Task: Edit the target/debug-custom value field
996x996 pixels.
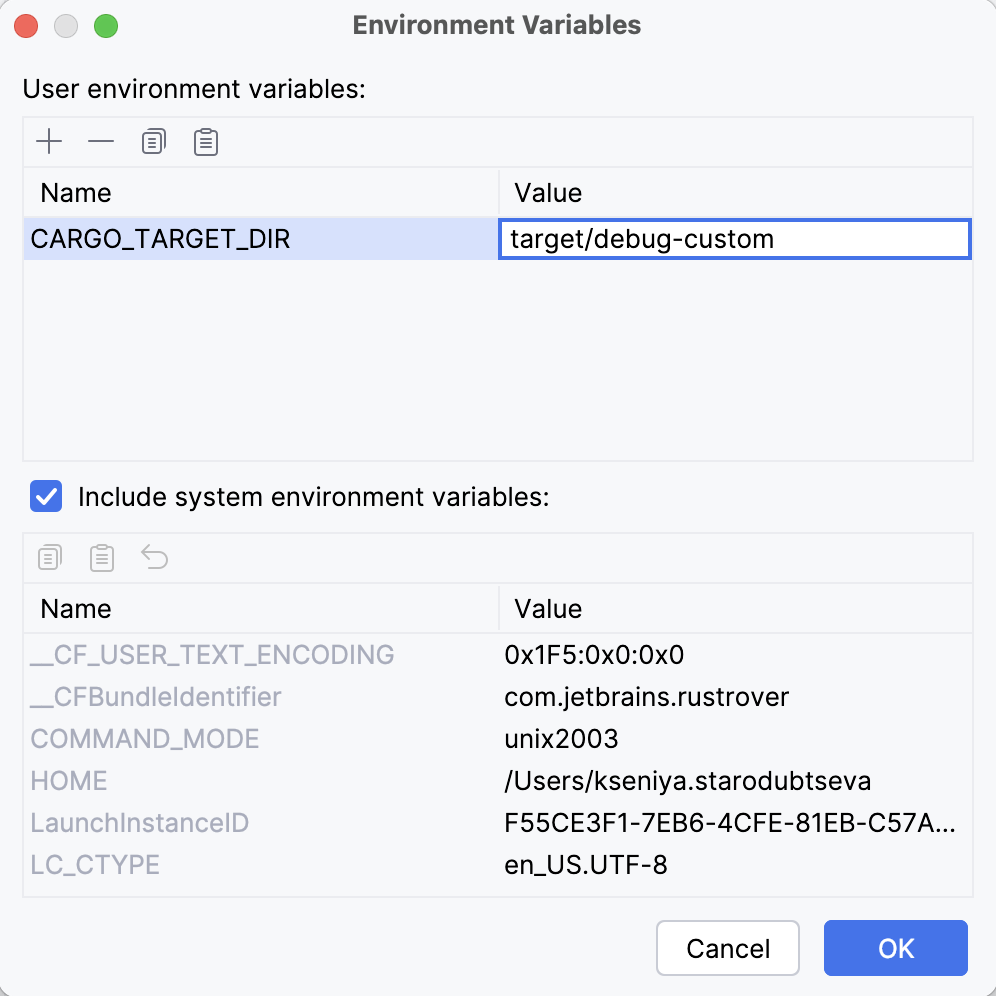Action: (x=735, y=238)
